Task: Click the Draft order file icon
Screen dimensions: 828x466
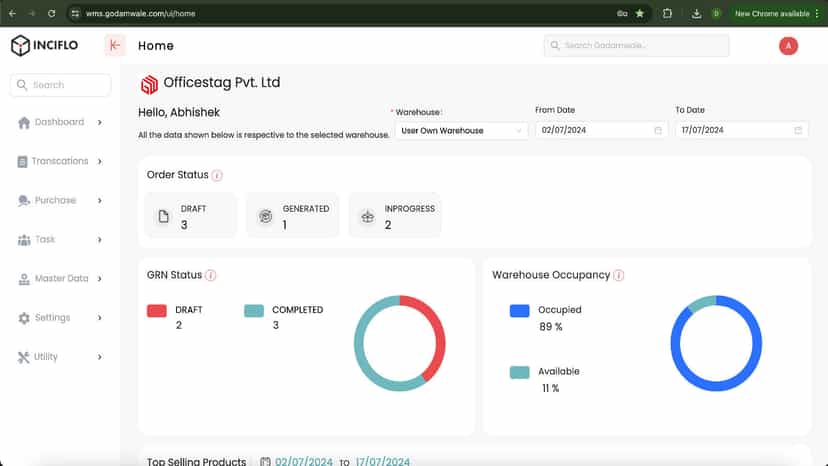Action: pyautogui.click(x=164, y=216)
